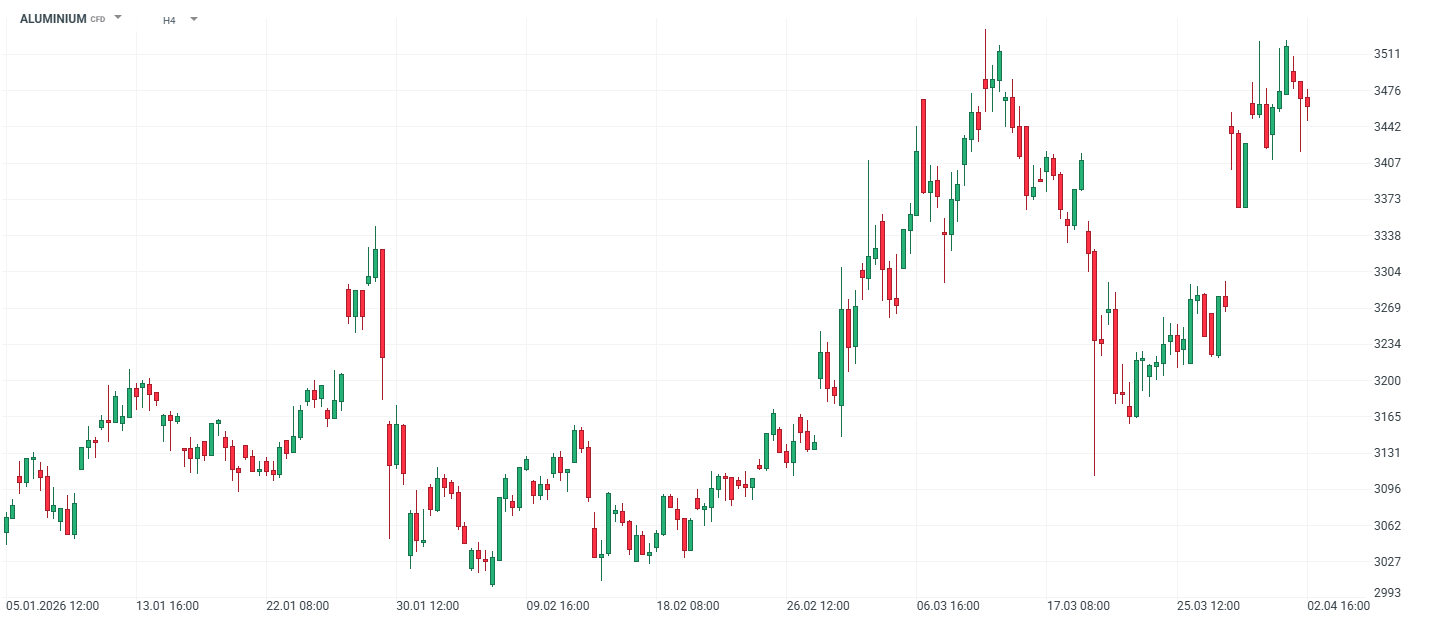Pick the 3131 price scale label
This screenshot has width=1434, height=623.
pos(1387,453)
